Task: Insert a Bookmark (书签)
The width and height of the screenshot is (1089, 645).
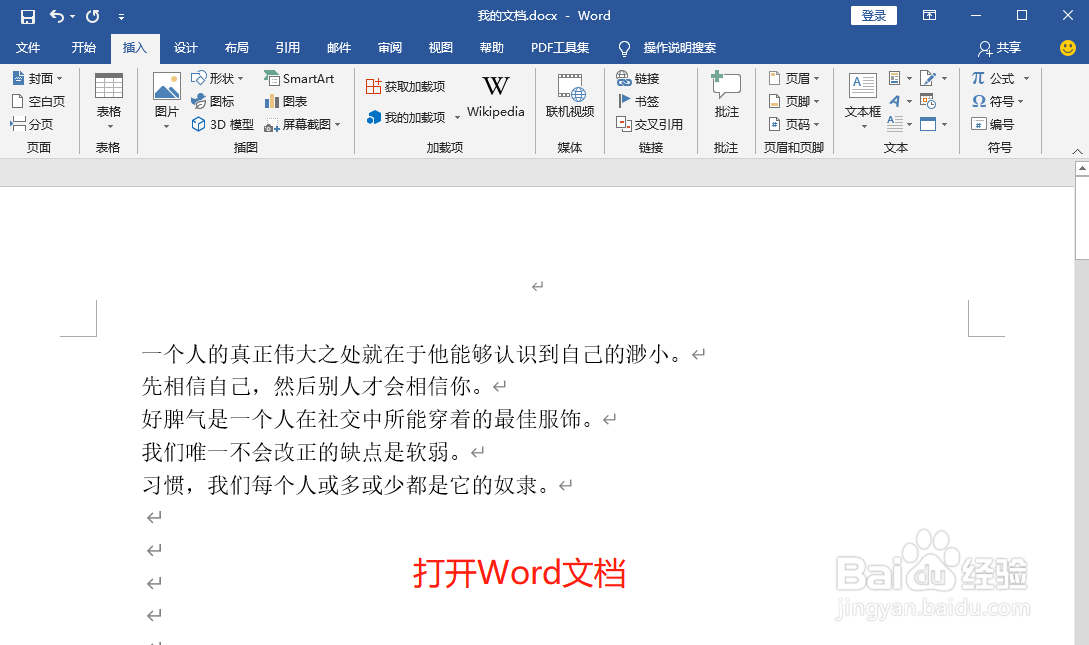Action: 638,101
